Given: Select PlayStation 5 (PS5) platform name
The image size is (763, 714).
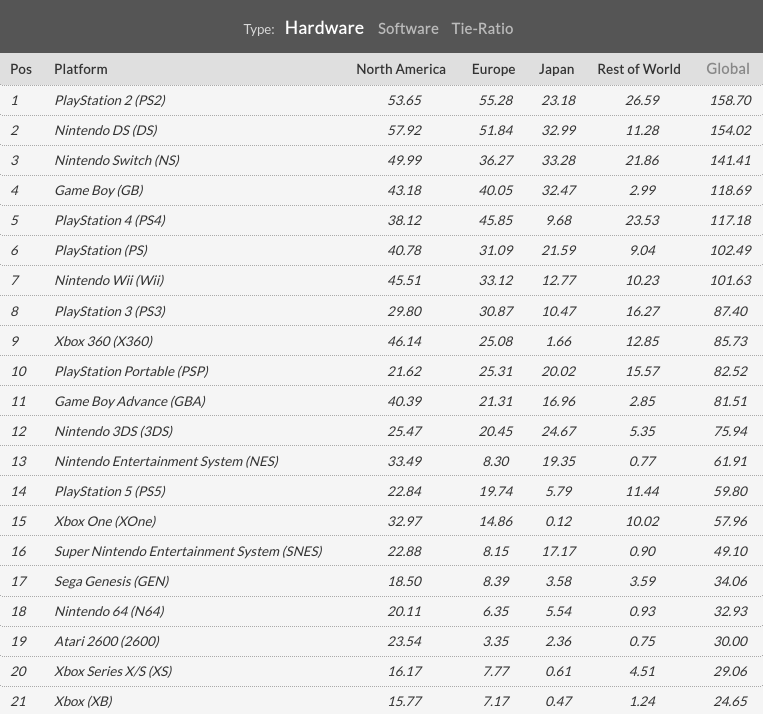Looking at the screenshot, I should pyautogui.click(x=110, y=491).
